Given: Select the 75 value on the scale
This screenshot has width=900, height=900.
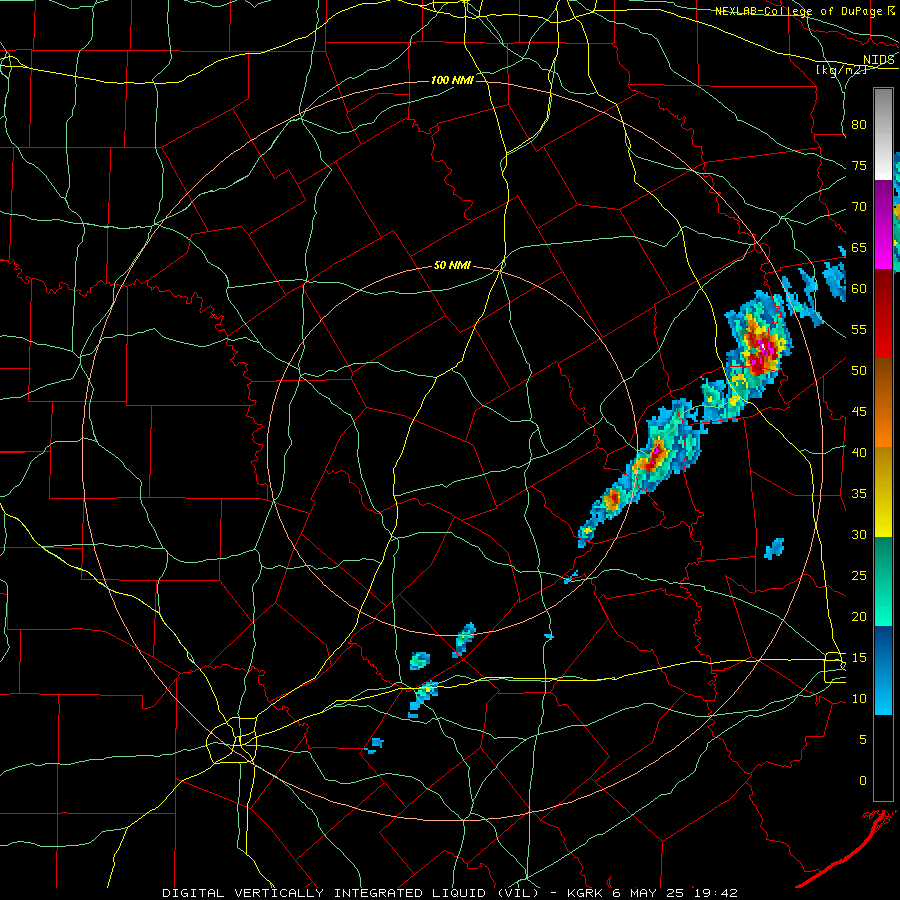Looking at the screenshot, I should pyautogui.click(x=859, y=166).
